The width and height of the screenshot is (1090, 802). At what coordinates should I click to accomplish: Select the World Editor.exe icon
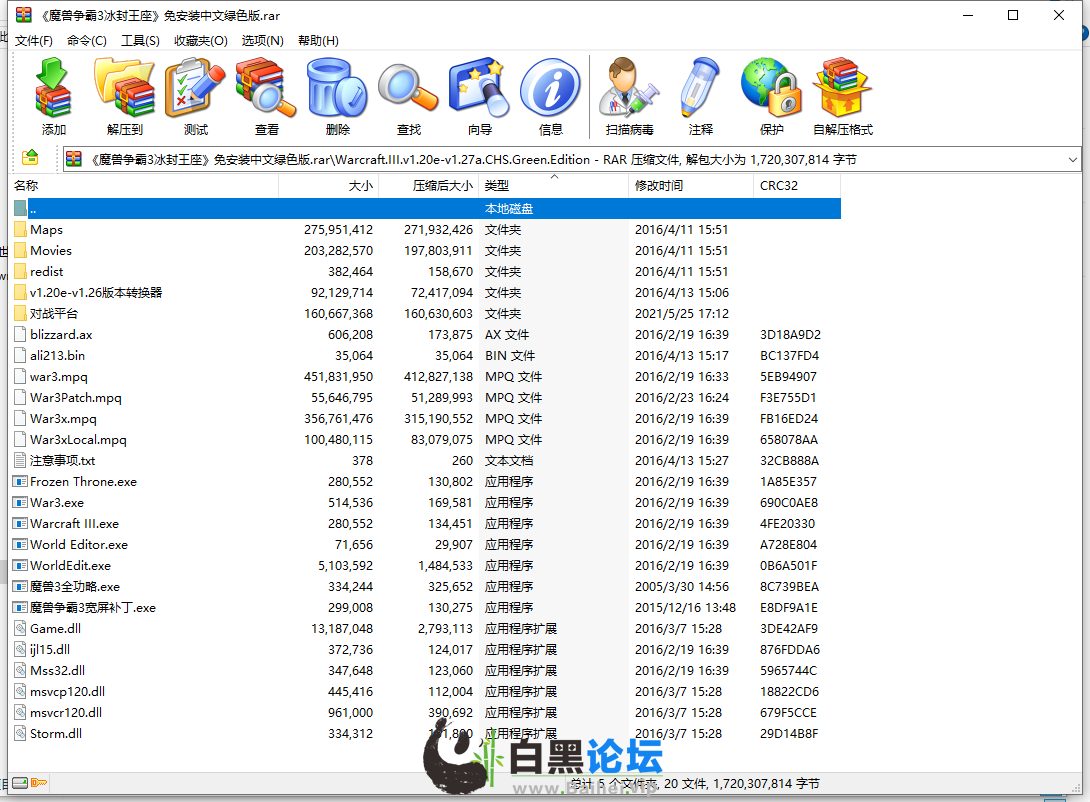tap(20, 544)
